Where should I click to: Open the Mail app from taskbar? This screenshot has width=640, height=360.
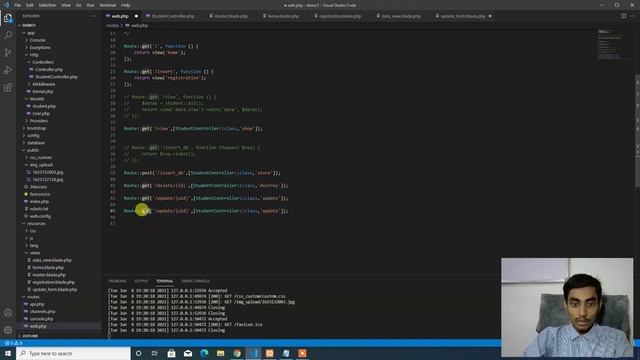click(188, 353)
